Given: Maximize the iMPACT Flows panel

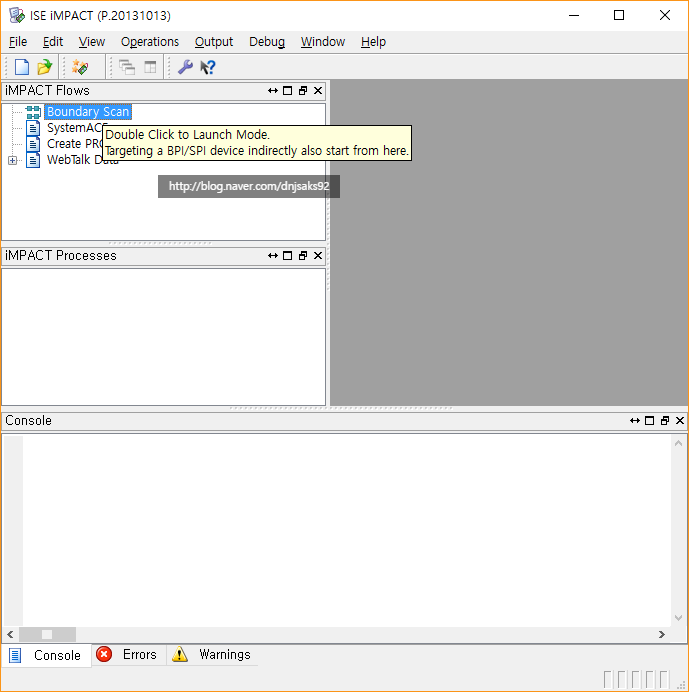Looking at the screenshot, I should point(287,90).
